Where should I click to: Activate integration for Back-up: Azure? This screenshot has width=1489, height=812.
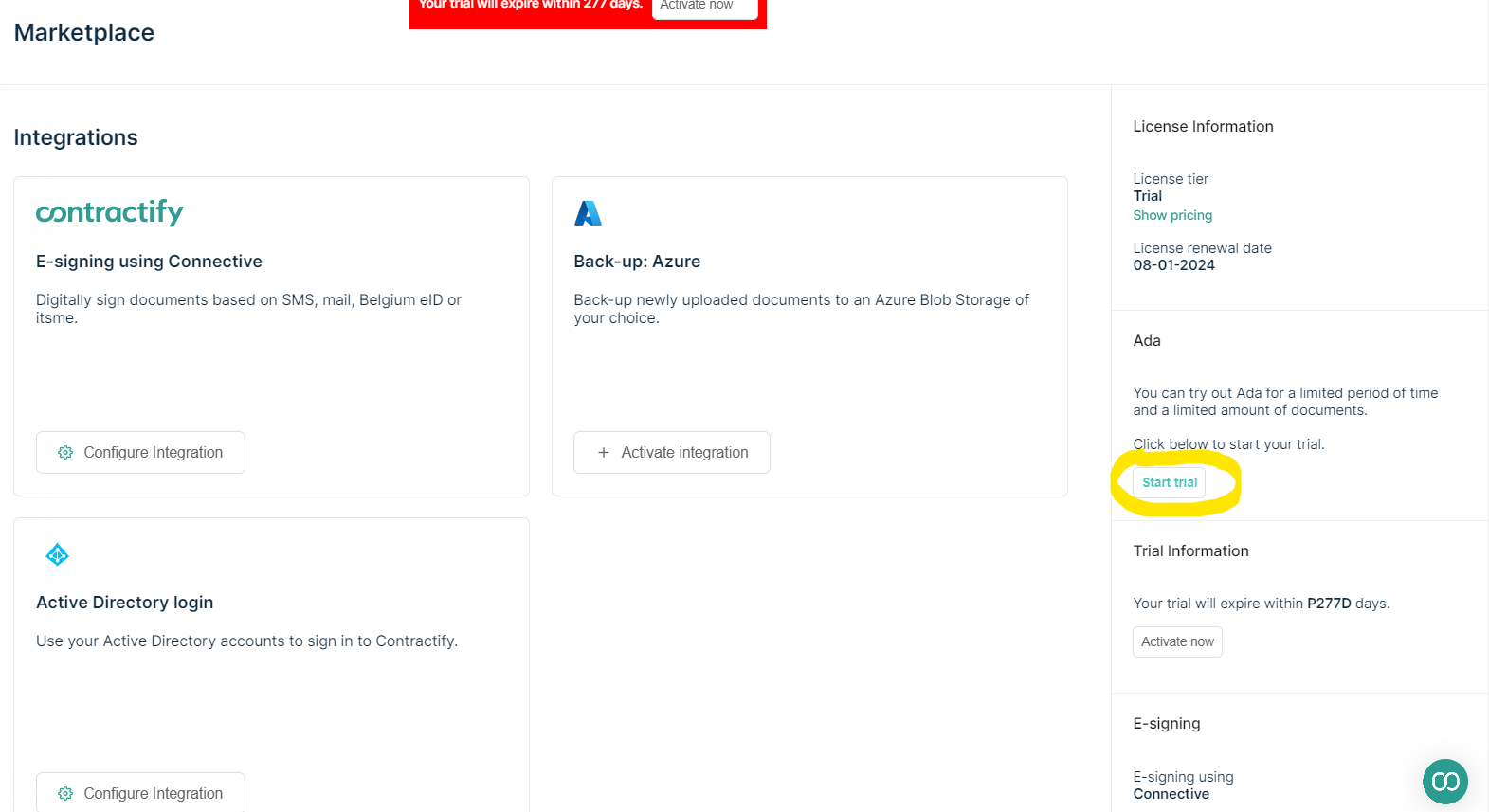(672, 453)
